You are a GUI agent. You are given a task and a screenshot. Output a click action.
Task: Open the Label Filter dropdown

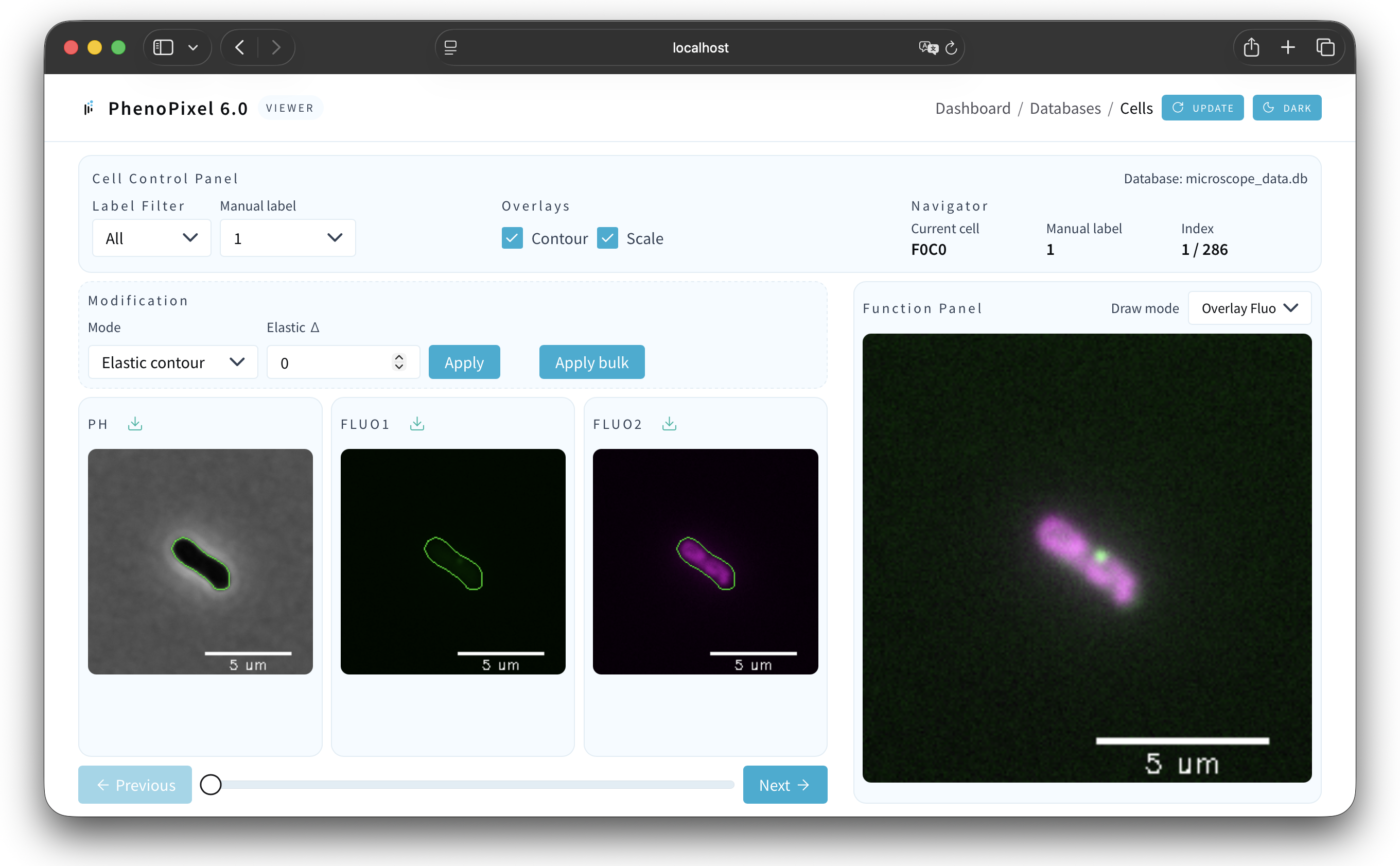pos(152,238)
